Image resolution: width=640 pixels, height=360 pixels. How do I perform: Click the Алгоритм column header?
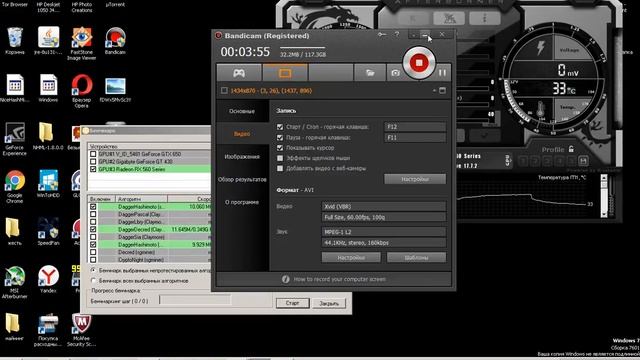(x=142, y=199)
